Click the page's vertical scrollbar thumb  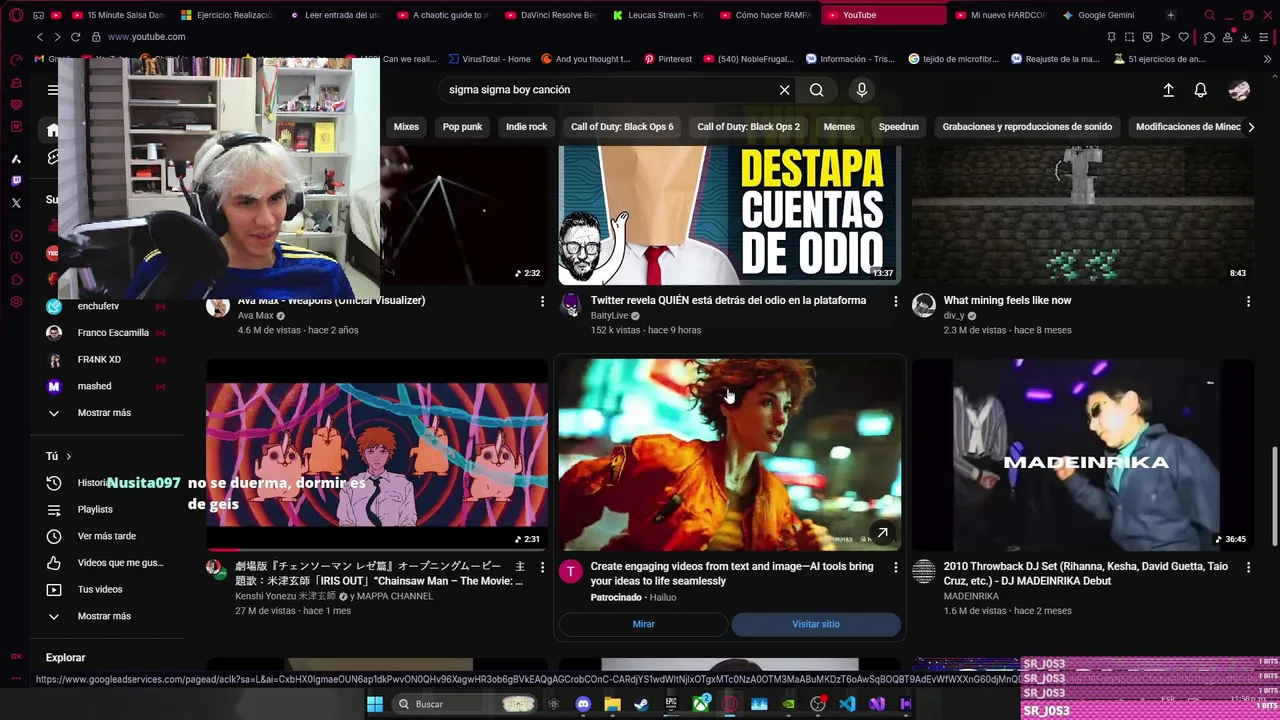1273,497
